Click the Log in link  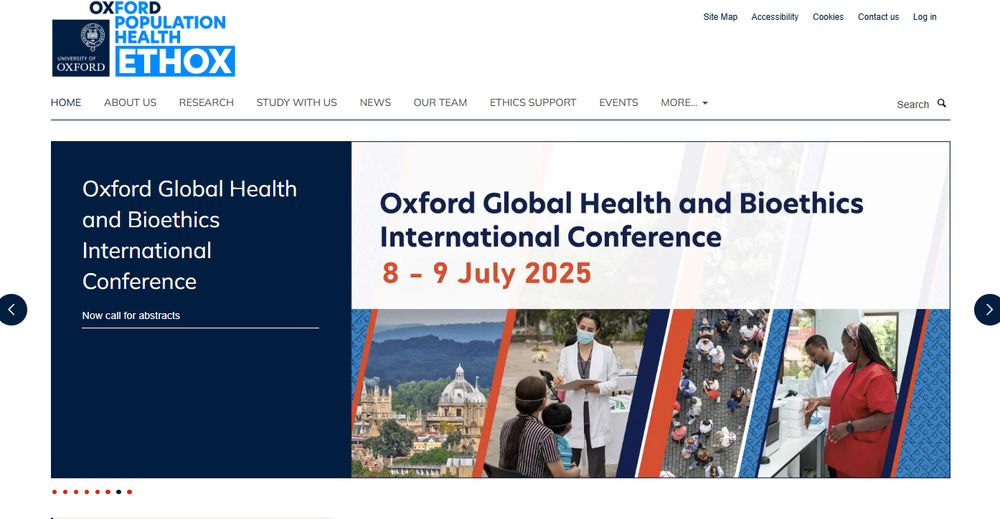pos(924,17)
